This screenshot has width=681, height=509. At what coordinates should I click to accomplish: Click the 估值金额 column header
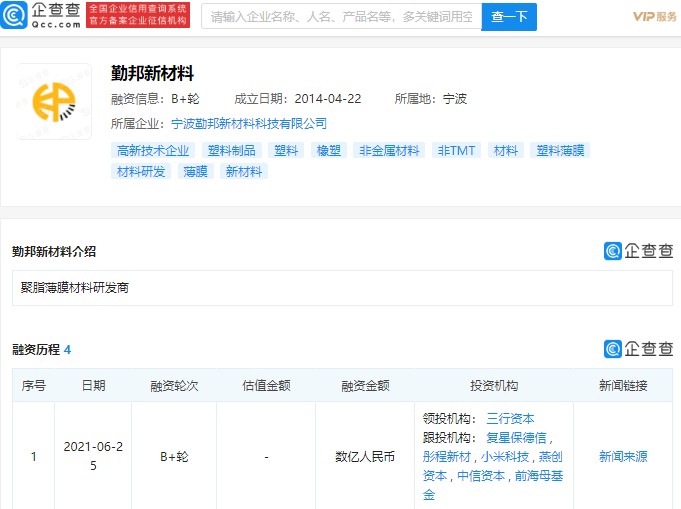pyautogui.click(x=266, y=385)
